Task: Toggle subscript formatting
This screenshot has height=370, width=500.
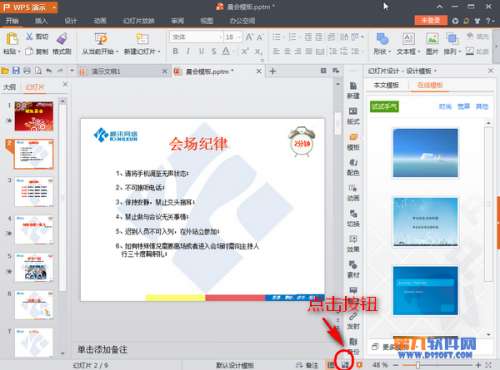Action: 258,51
